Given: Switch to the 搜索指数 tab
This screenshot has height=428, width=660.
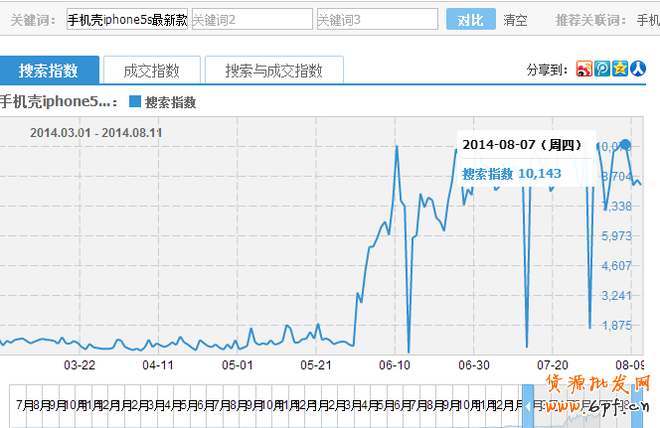Looking at the screenshot, I should click(x=48, y=70).
